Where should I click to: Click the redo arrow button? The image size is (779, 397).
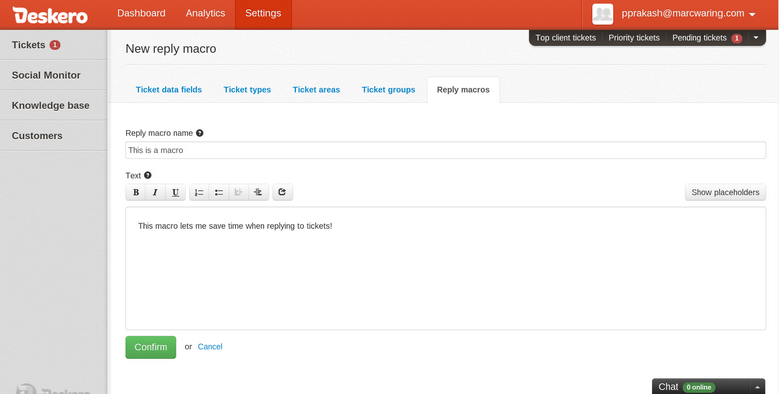pyautogui.click(x=282, y=192)
